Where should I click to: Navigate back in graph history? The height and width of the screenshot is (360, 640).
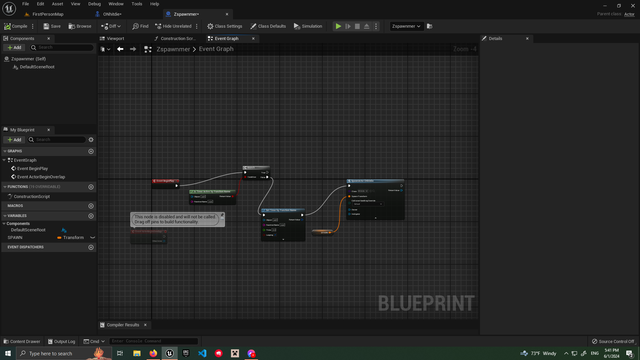[120, 49]
